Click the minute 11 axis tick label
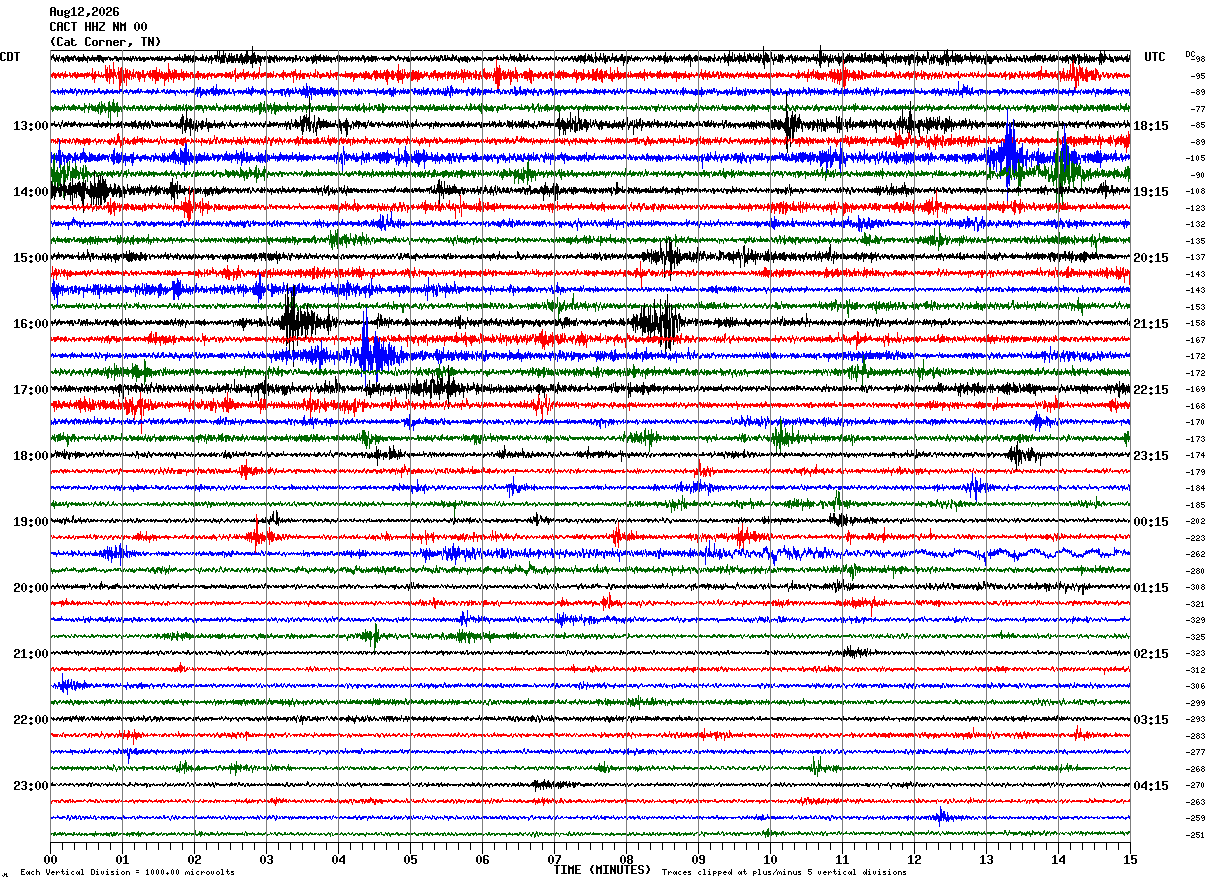Viewport: 1210px width, 886px height. coord(842,859)
